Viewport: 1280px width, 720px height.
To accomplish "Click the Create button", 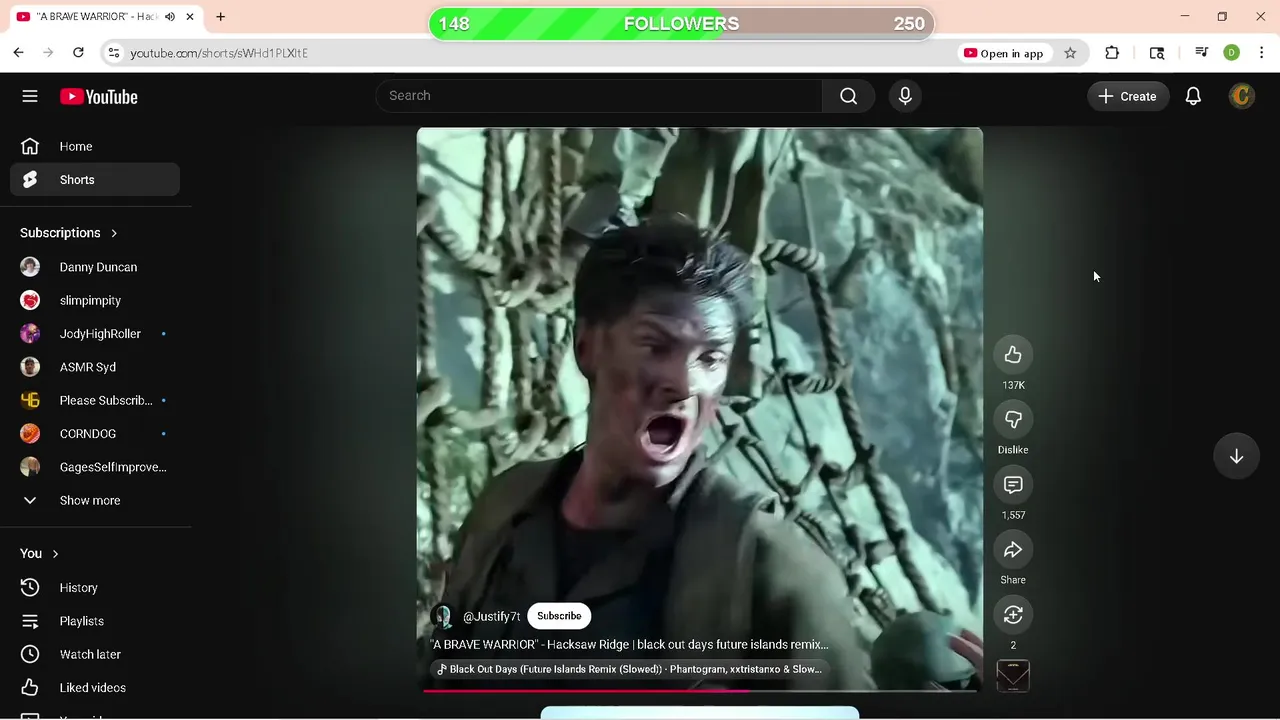I will 1128,96.
